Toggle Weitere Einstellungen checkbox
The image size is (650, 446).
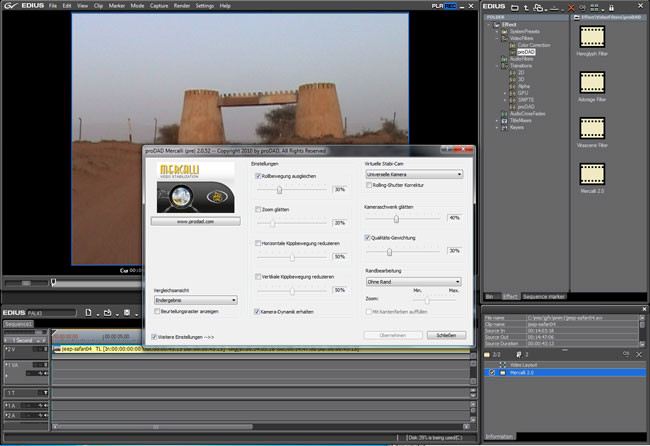[x=154, y=337]
